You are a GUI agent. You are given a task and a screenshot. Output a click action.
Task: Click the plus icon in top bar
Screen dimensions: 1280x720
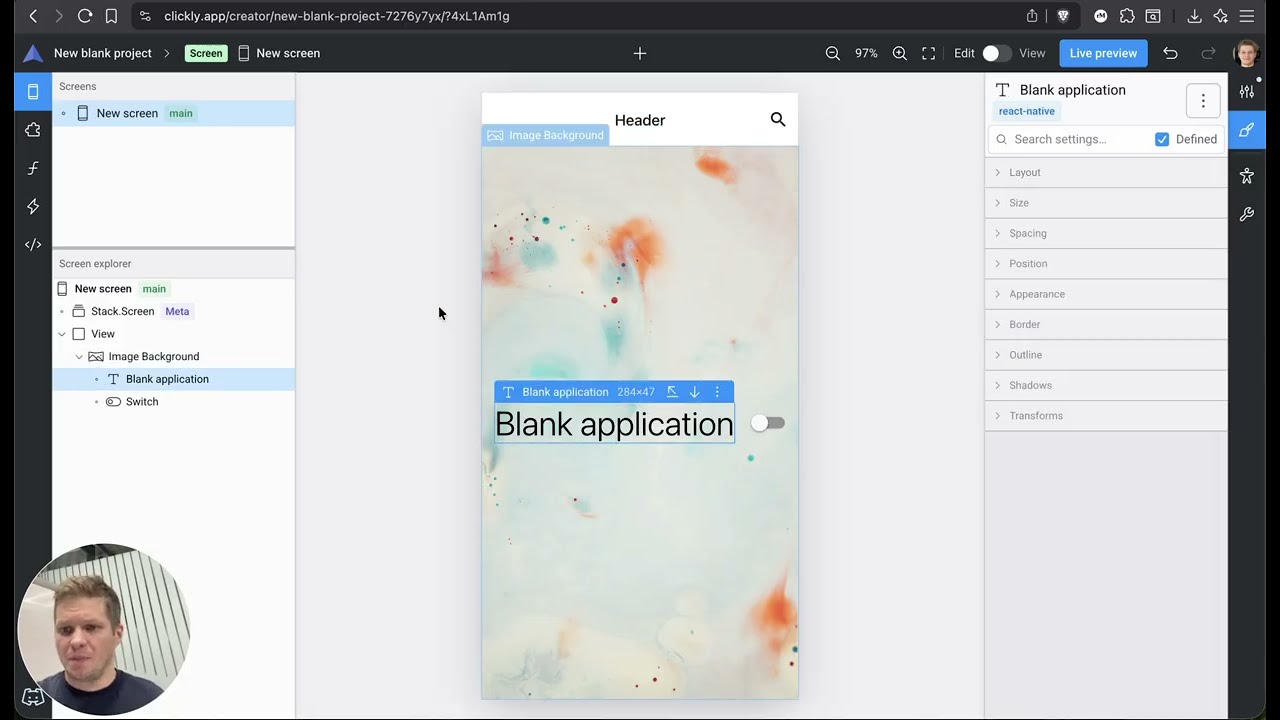640,53
